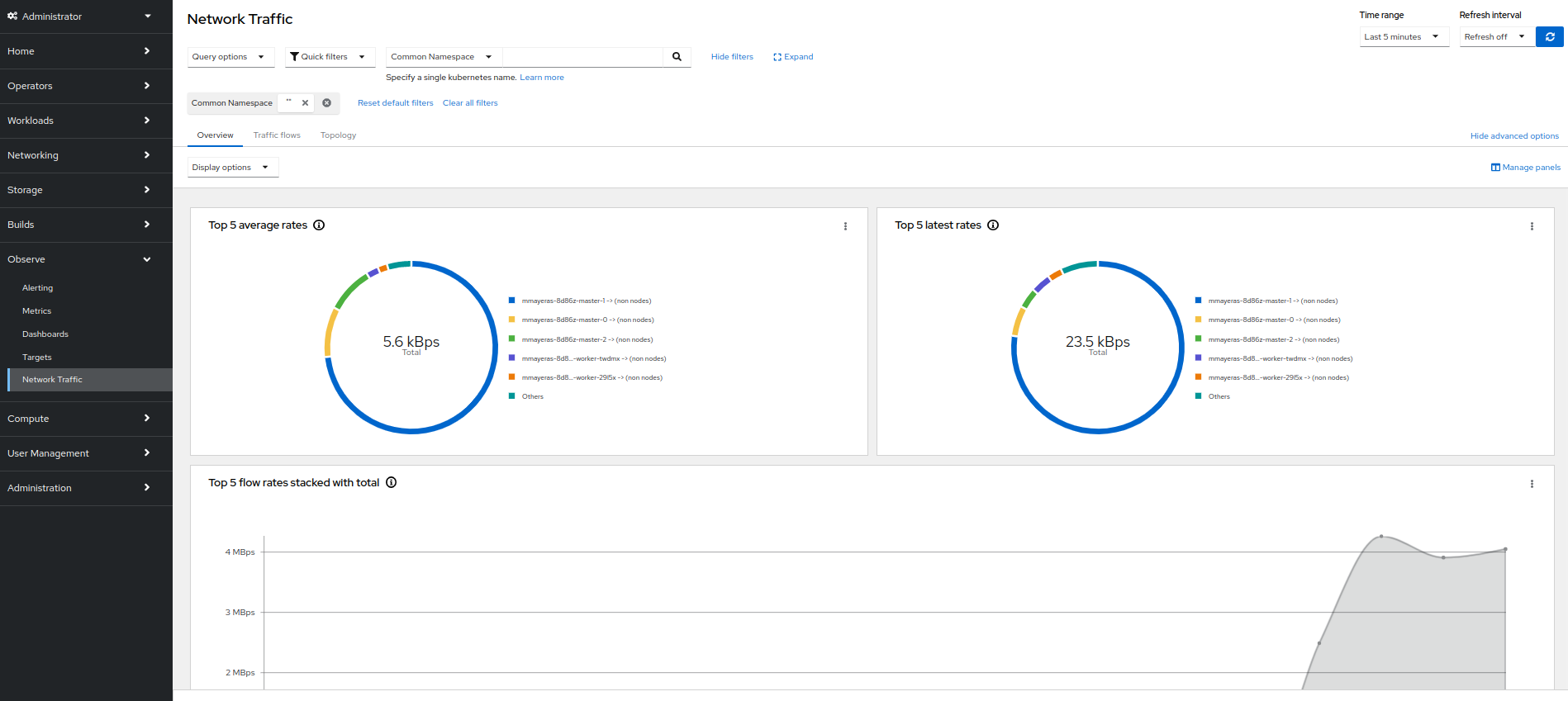Remove the Common Namespace filter group
The width and height of the screenshot is (1568, 701).
(327, 103)
